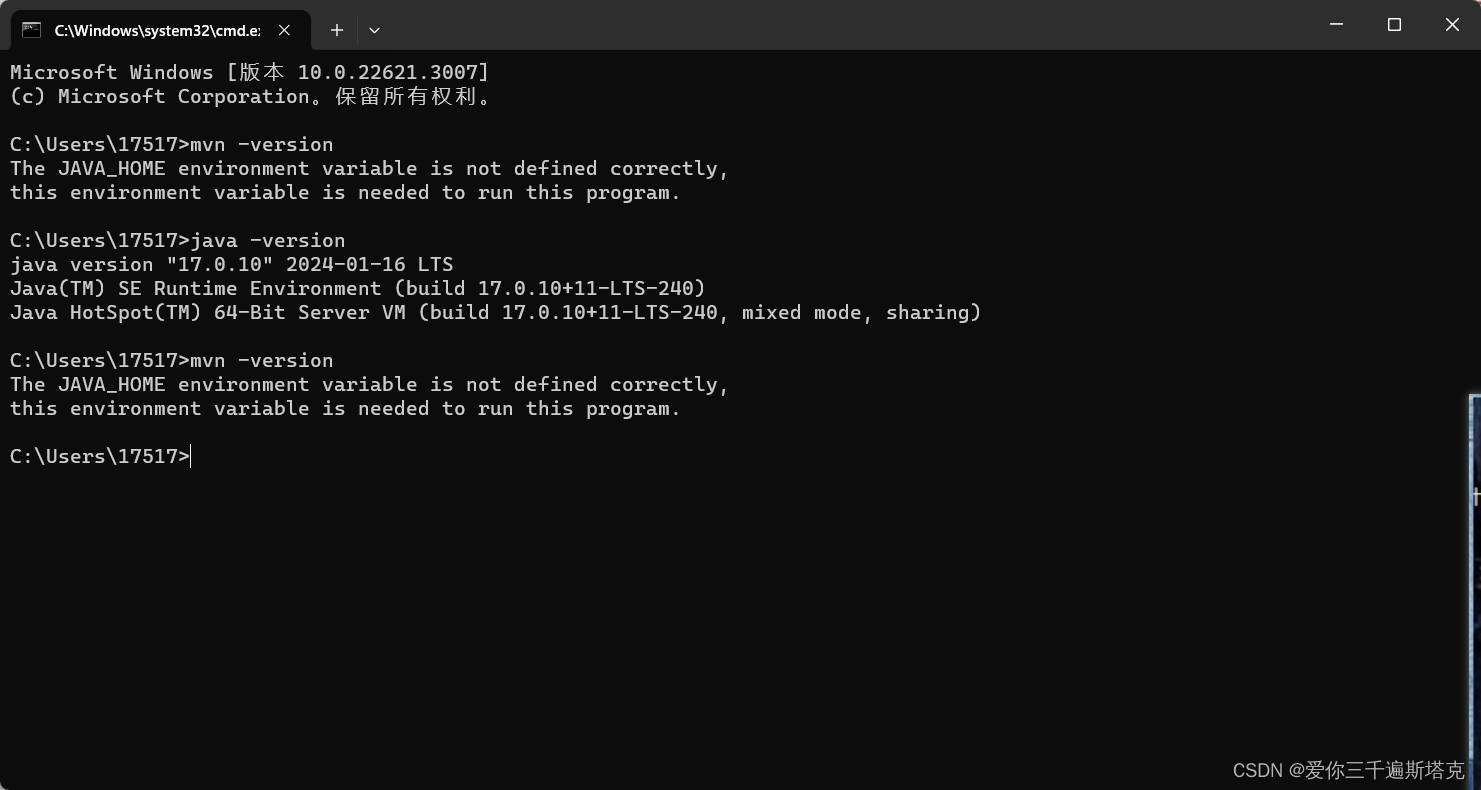Open the tab dropdown chevron menu

pyautogui.click(x=374, y=31)
